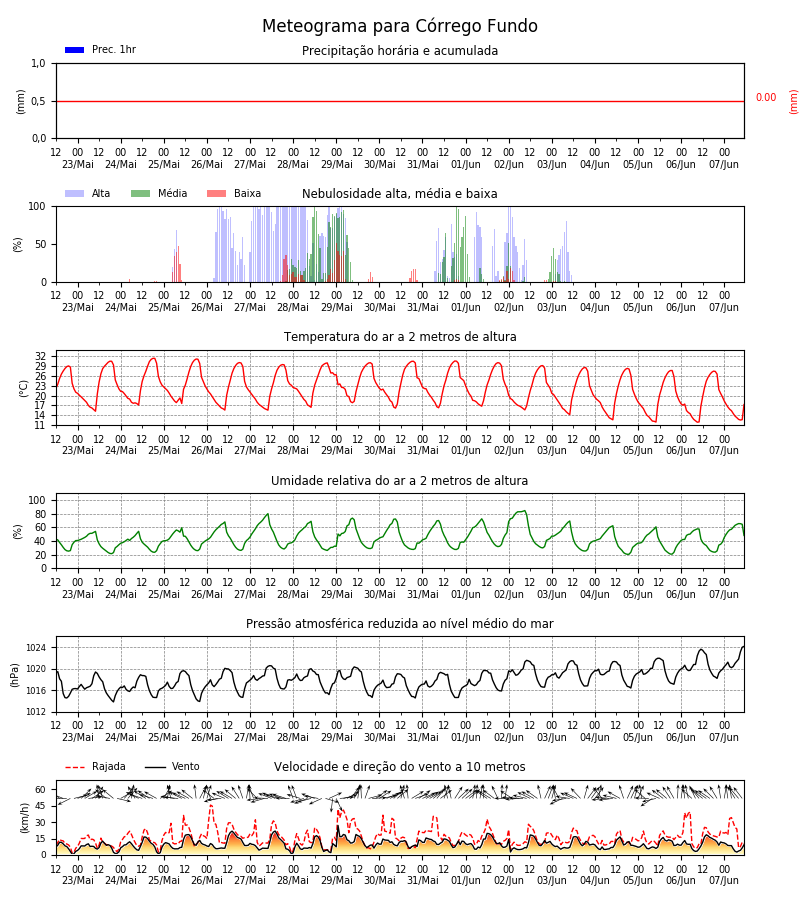Click the Pressão atmosférica chart title
This screenshot has height=900, width=800.
pyautogui.click(x=400, y=623)
